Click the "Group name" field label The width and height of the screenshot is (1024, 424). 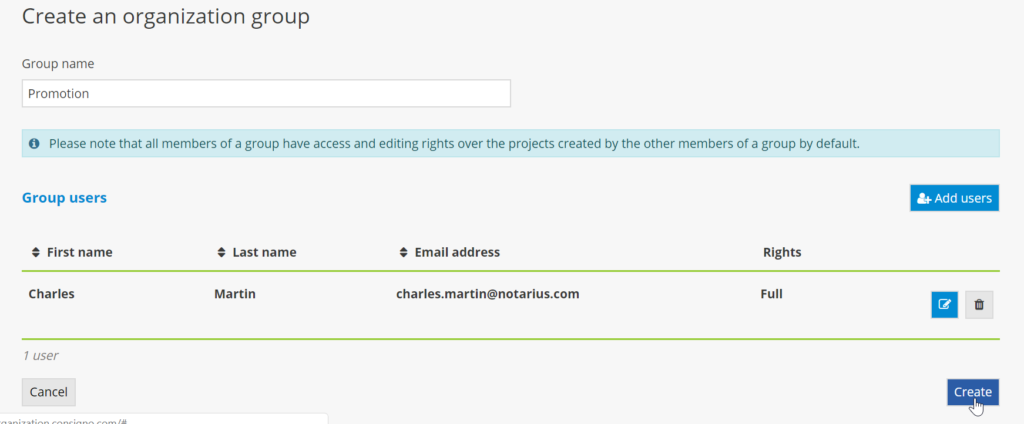(58, 63)
